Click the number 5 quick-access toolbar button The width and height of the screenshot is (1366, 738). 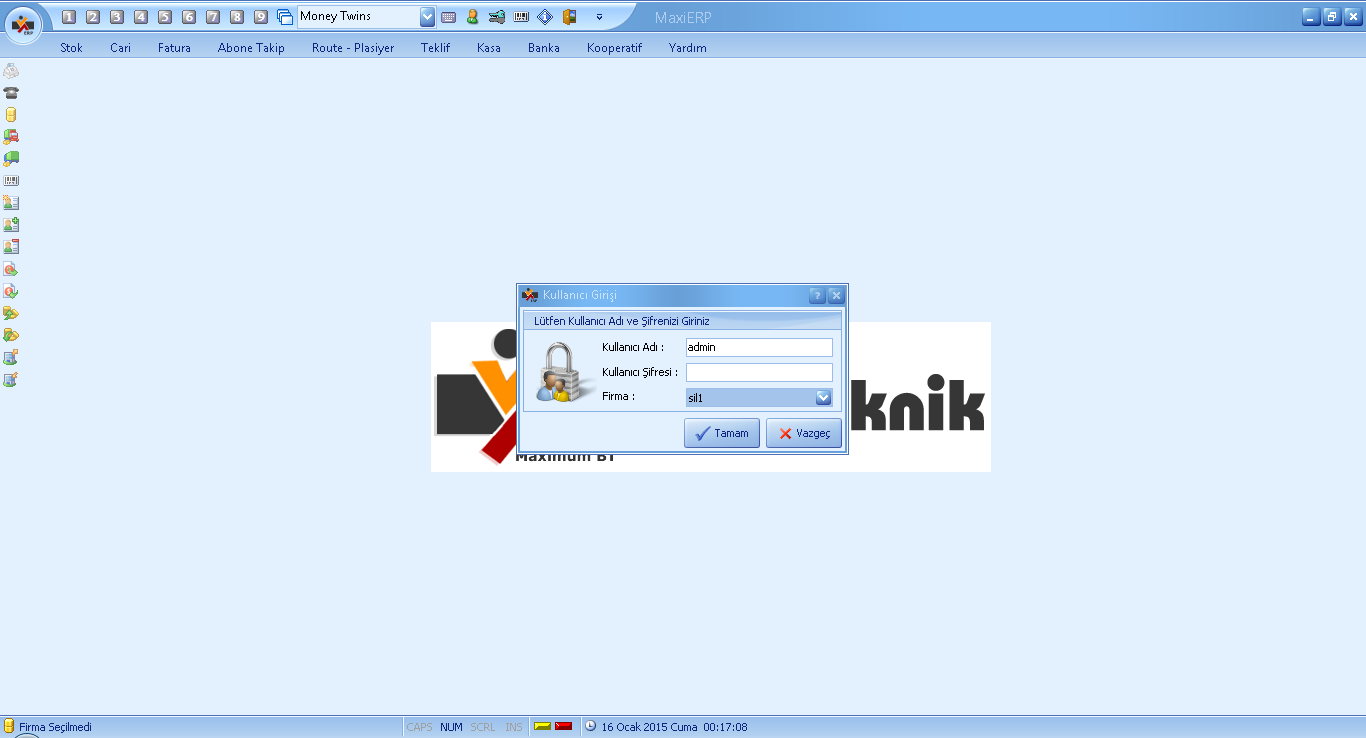pos(165,17)
